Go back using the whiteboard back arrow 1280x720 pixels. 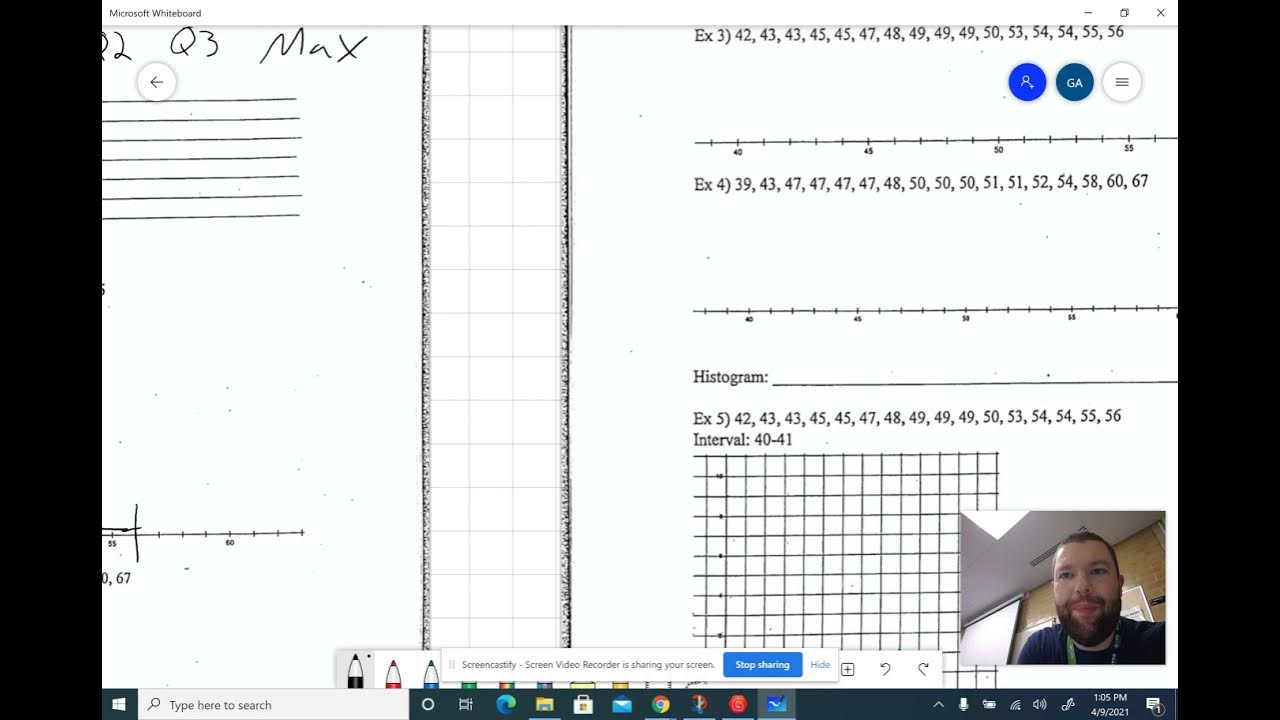pyautogui.click(x=157, y=82)
